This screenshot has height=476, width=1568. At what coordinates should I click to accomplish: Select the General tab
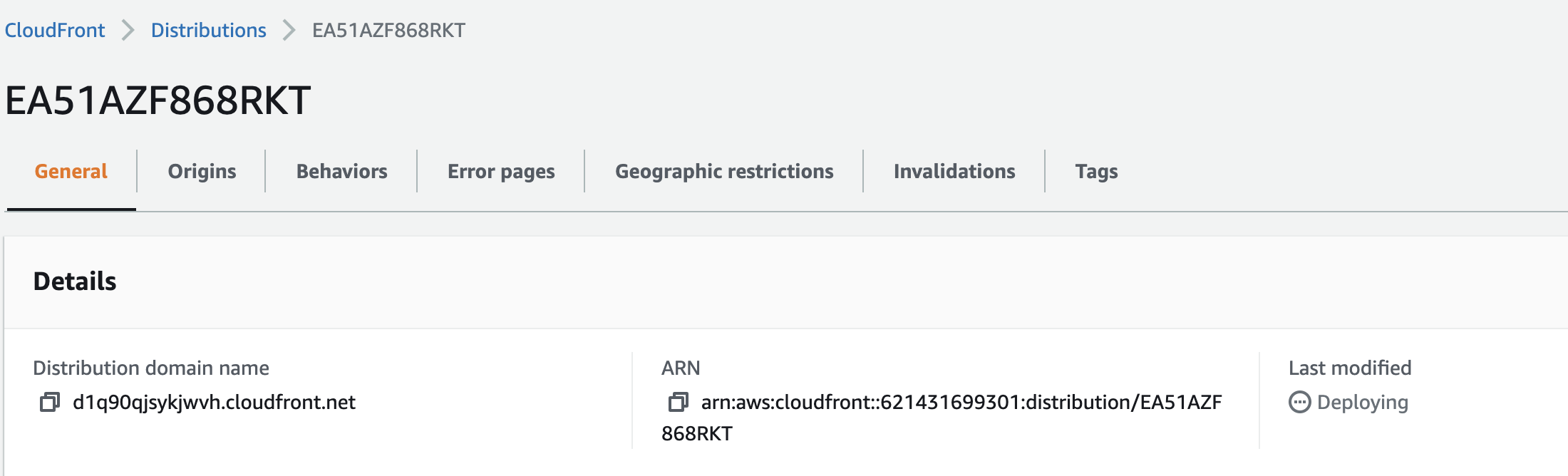[x=71, y=171]
